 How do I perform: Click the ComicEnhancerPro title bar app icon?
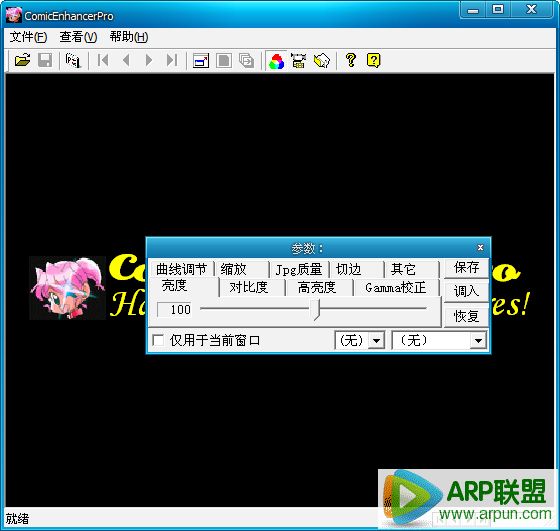pos(14,15)
